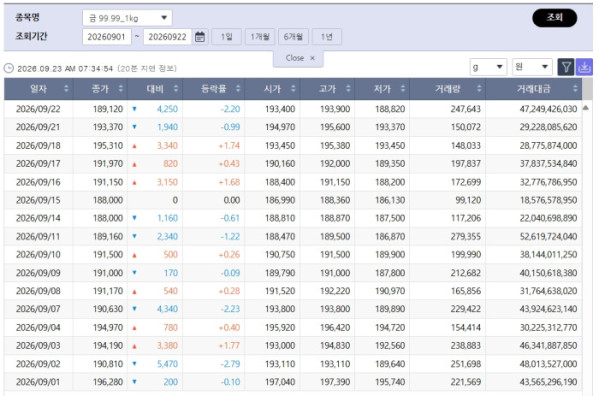The height and width of the screenshot is (396, 599).
Task: Click the black 조회 search button
Action: coord(554,18)
